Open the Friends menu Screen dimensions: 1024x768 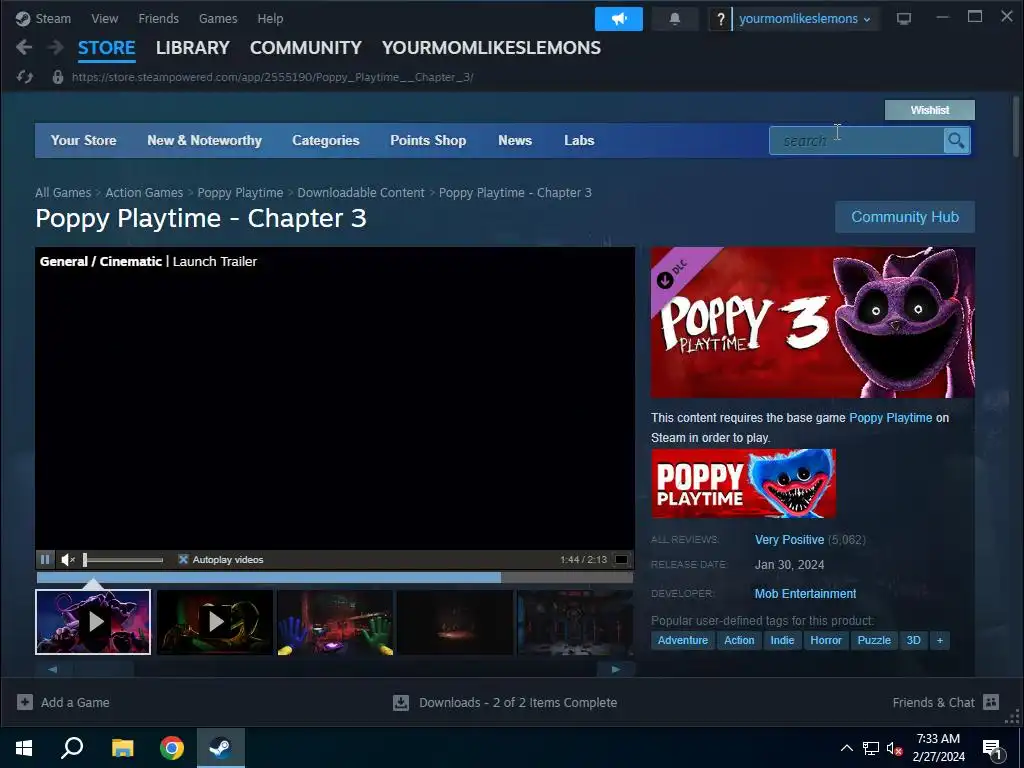point(159,19)
